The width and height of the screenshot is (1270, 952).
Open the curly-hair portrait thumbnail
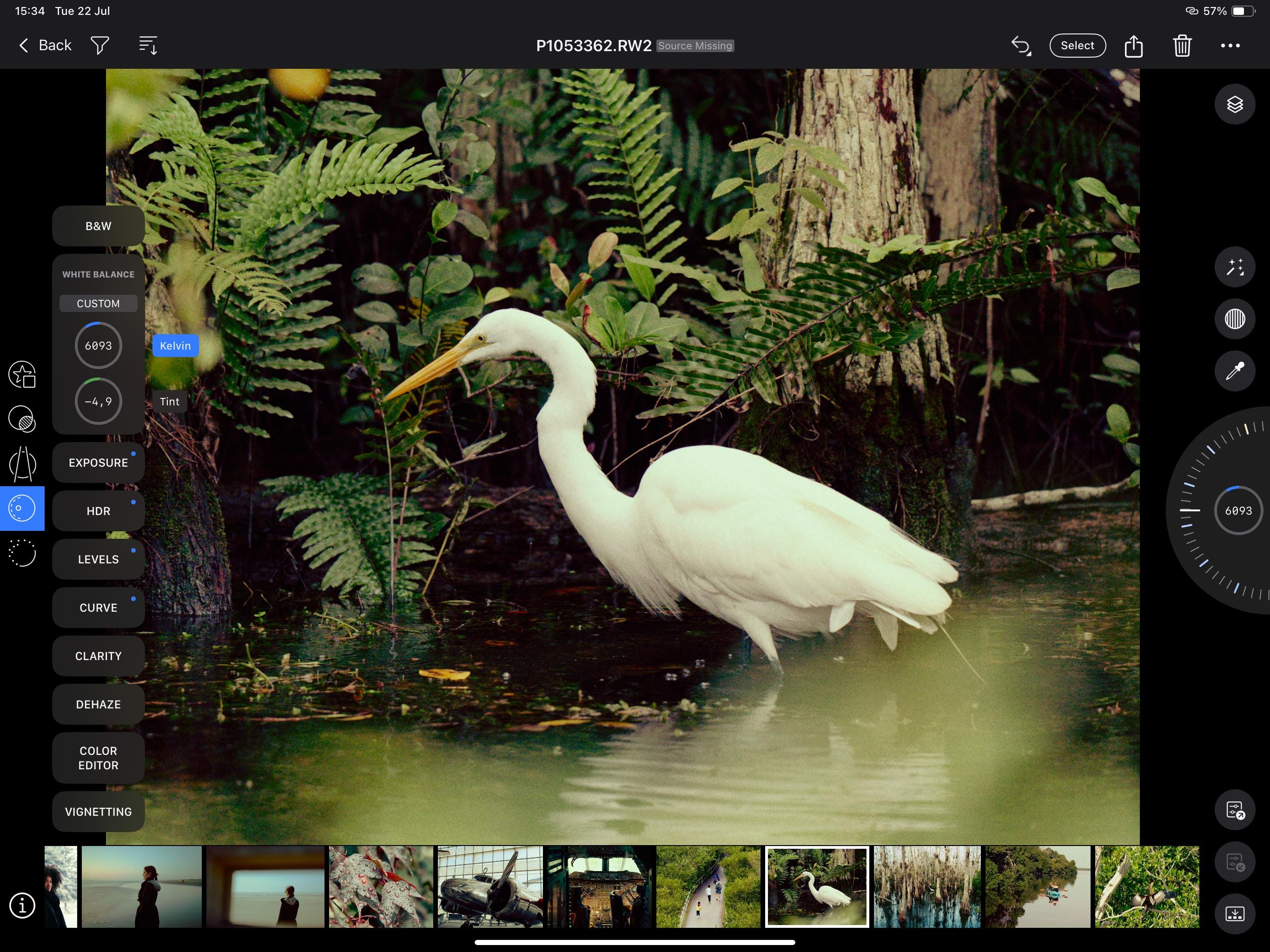click(61, 886)
